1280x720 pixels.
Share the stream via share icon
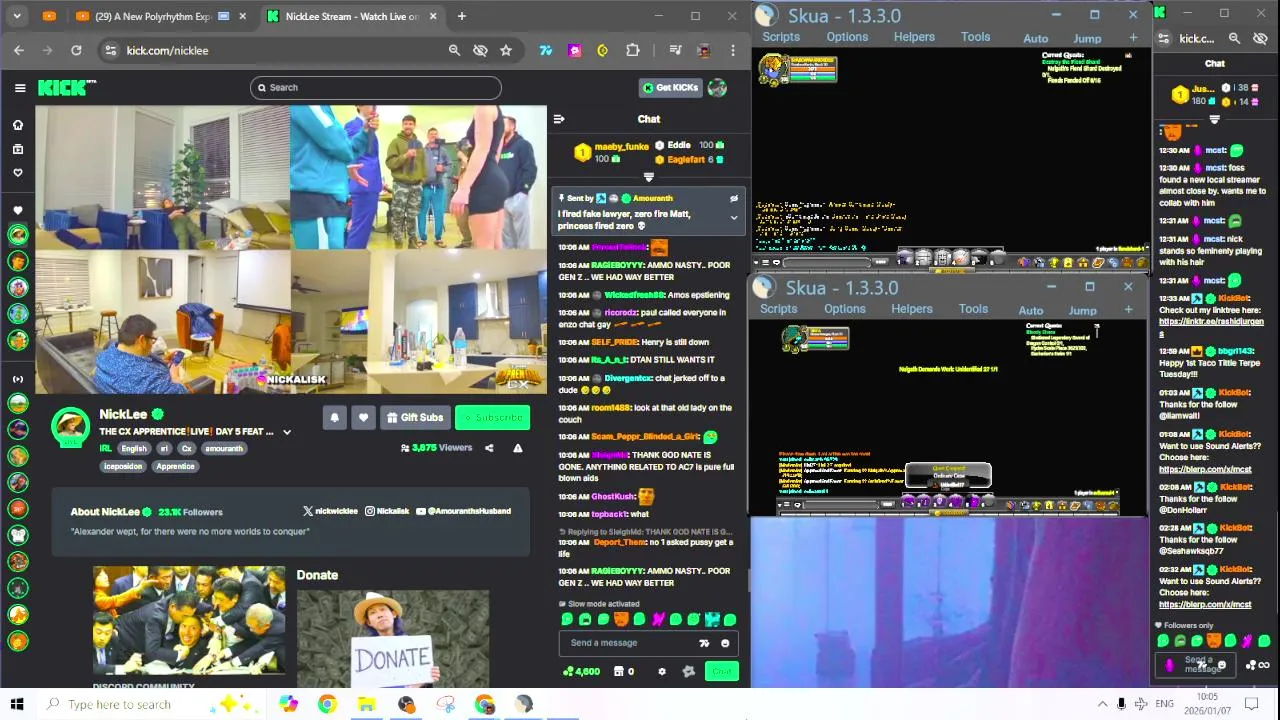489,448
